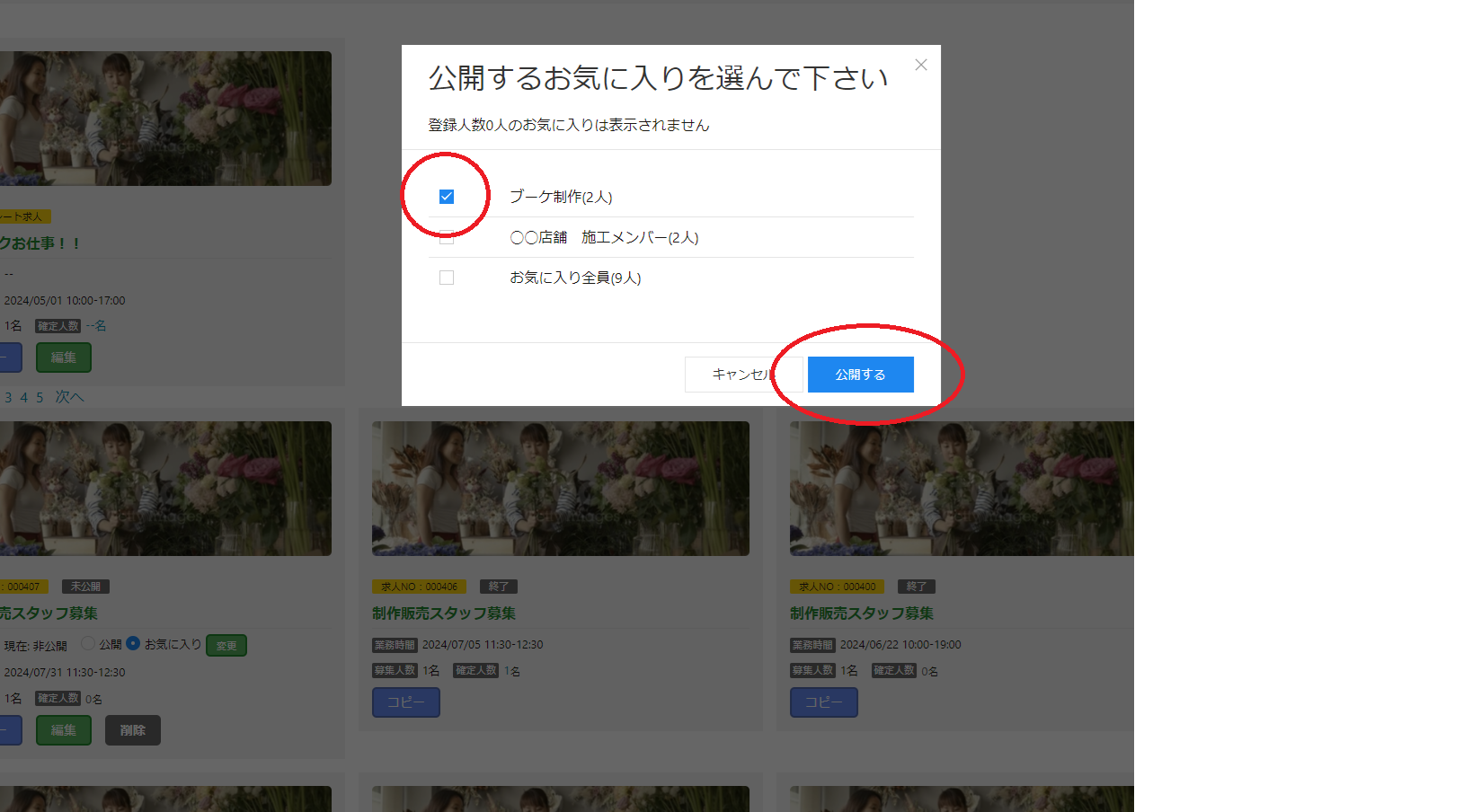1481x812 pixels.
Task: Click the 終了 status tag on job 000406
Action: pyautogui.click(x=499, y=586)
